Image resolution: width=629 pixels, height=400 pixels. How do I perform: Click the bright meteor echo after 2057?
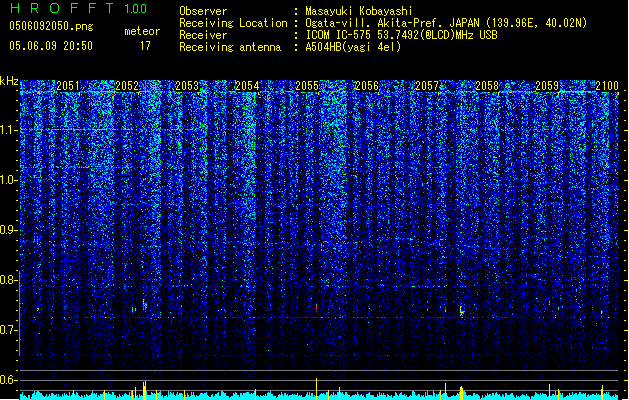tap(462, 311)
